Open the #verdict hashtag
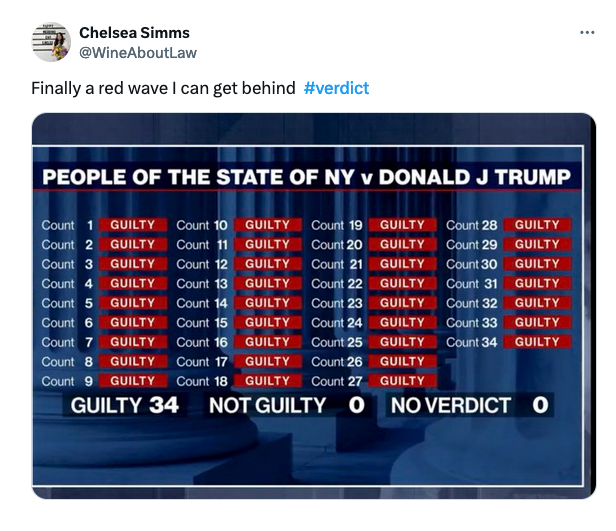 [x=336, y=88]
